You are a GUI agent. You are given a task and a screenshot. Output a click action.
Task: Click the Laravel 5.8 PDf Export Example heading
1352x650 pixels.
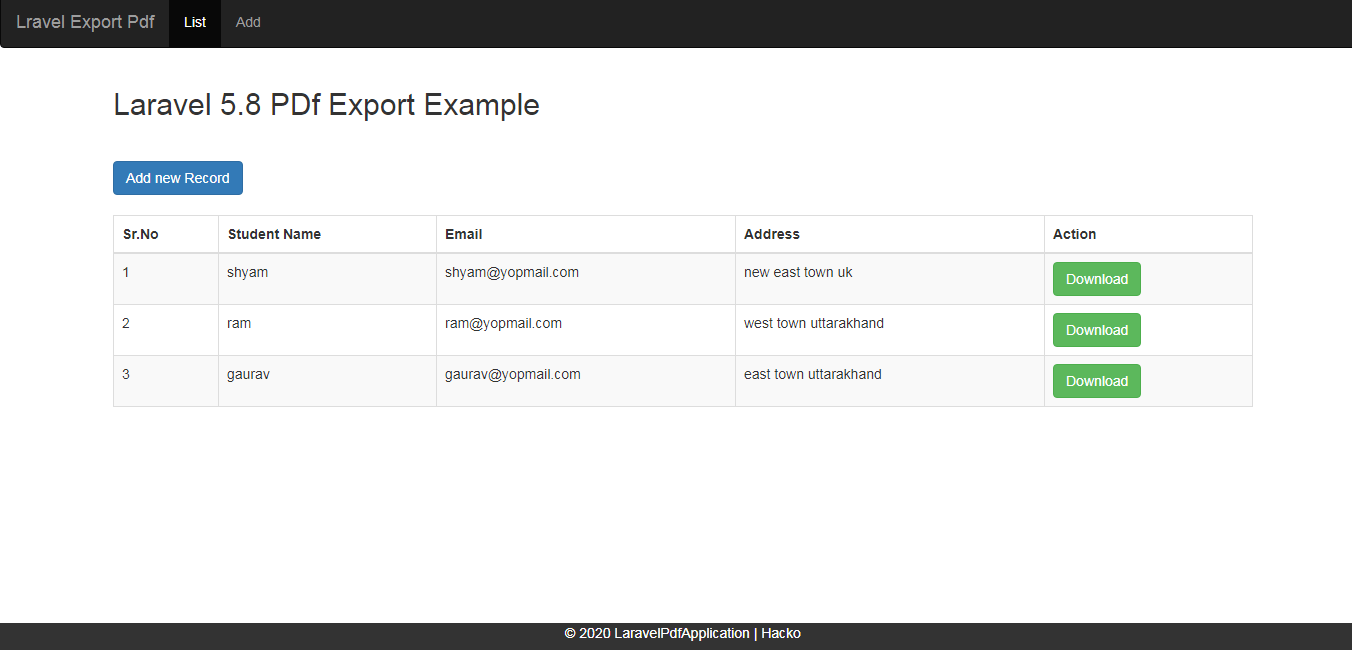(326, 105)
